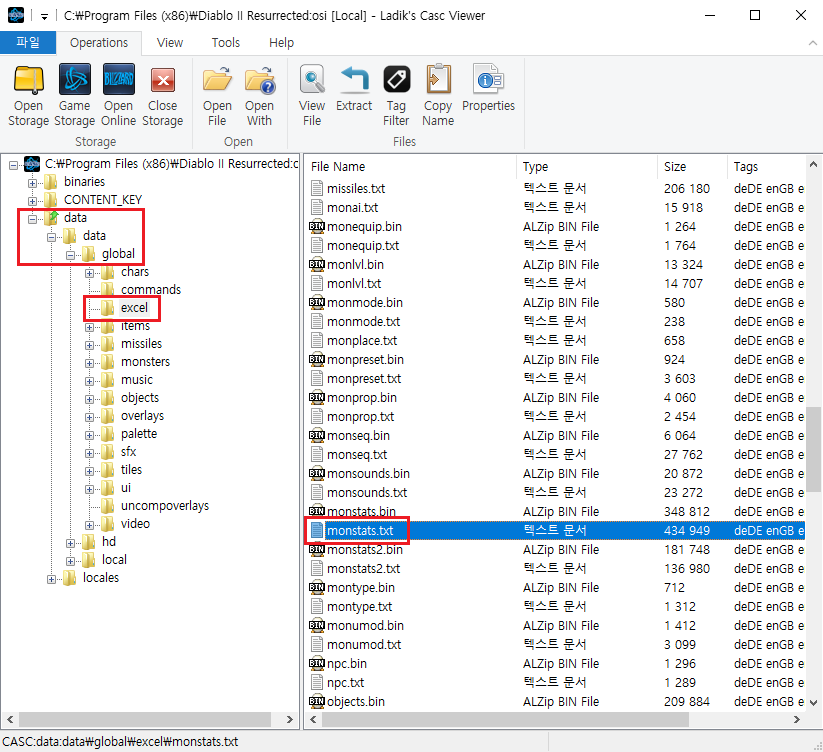823x752 pixels.
Task: Expand the hd folder node
Action: click(x=70, y=543)
